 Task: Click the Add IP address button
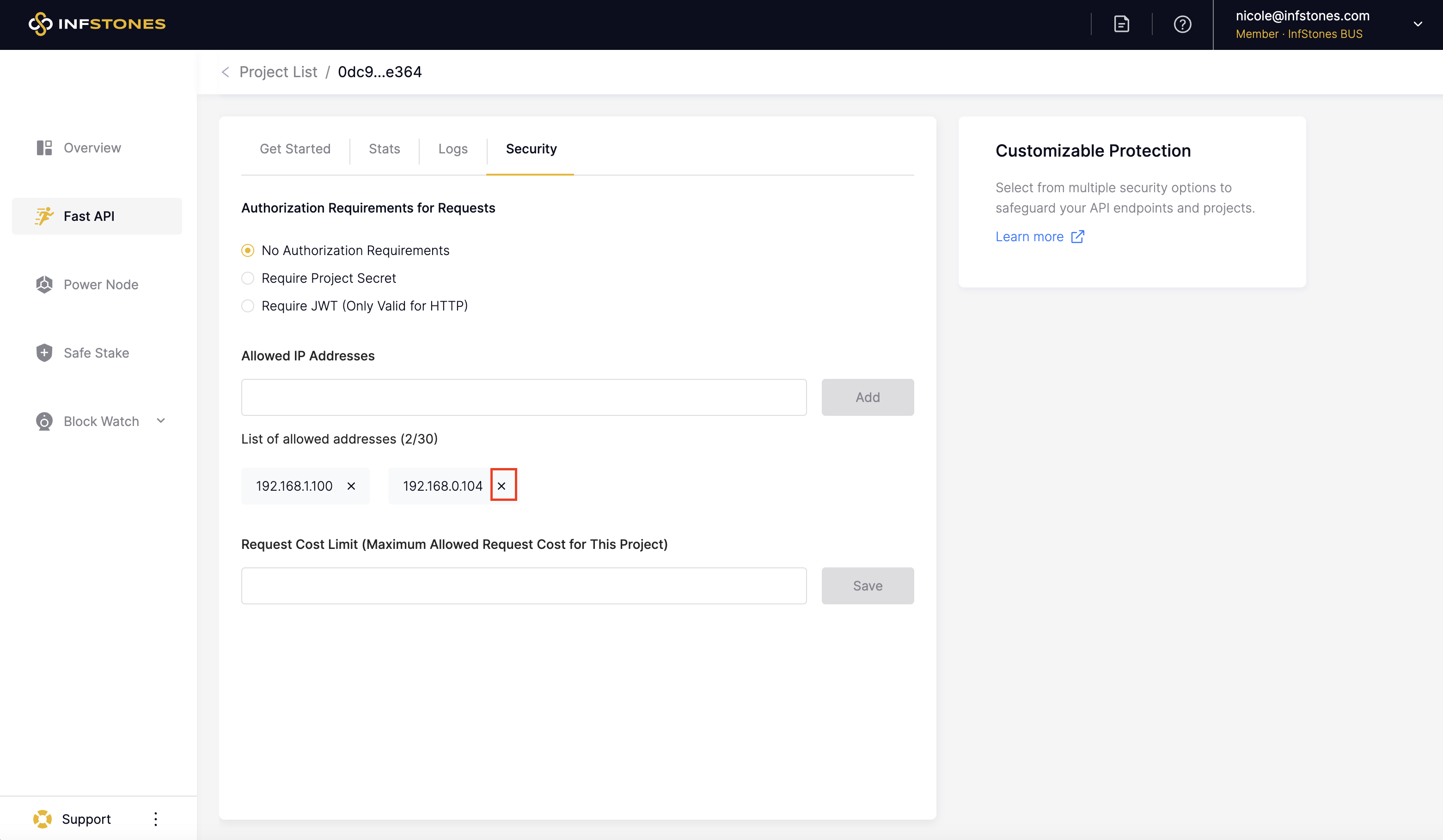click(x=867, y=397)
